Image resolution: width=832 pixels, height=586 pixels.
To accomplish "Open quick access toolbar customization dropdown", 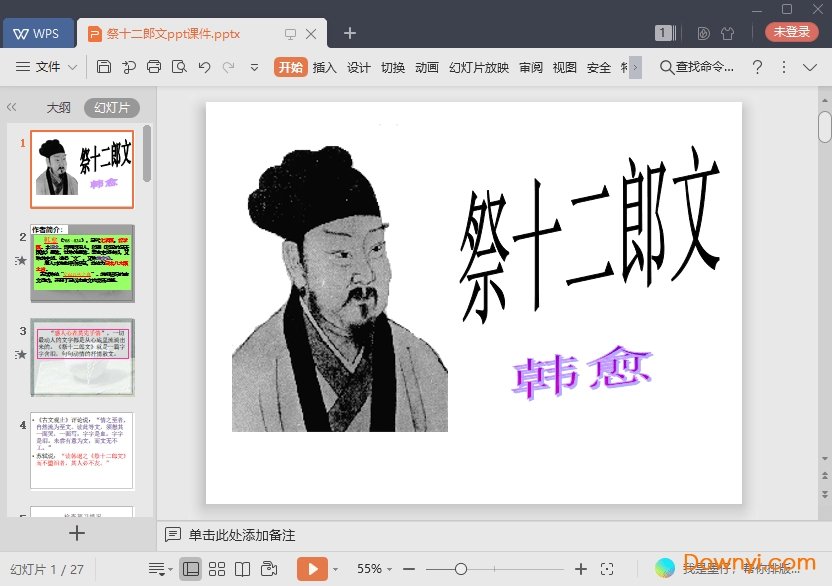I will [x=254, y=67].
